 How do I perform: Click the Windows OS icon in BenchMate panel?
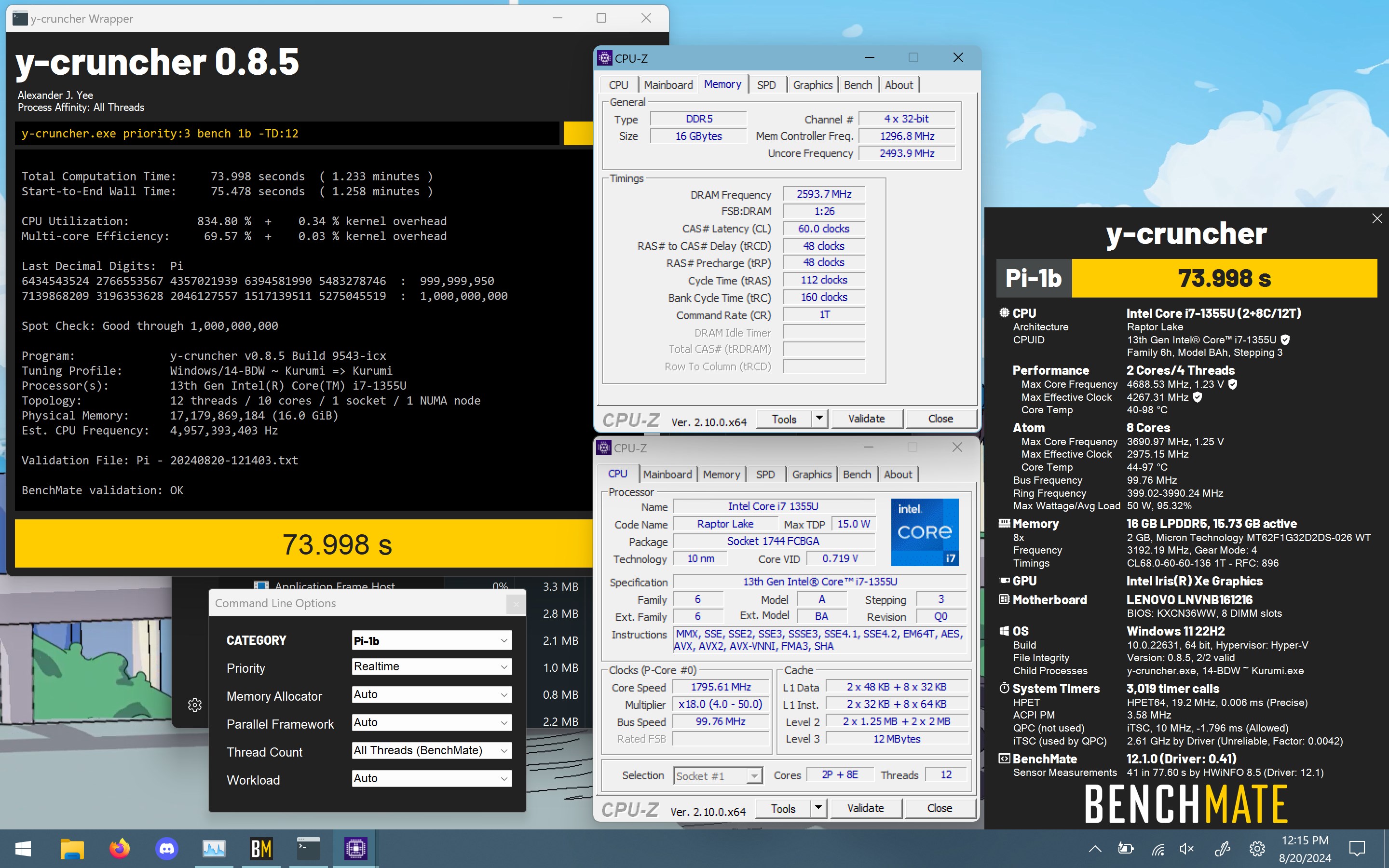pos(1004,631)
